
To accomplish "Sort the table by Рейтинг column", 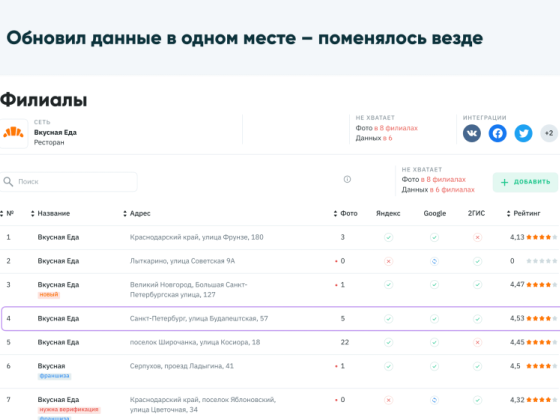I will (523, 214).
